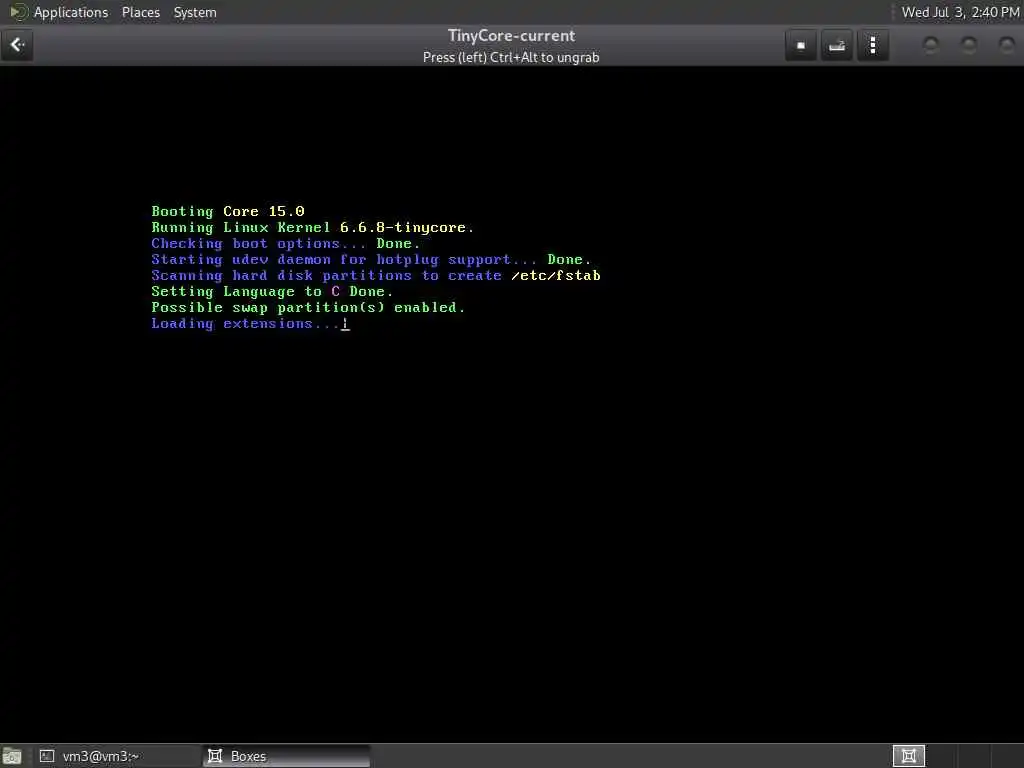
Task: Click 'Press (left) Ctrl+Alt to ungrab' subtitle
Action: pyautogui.click(x=511, y=57)
